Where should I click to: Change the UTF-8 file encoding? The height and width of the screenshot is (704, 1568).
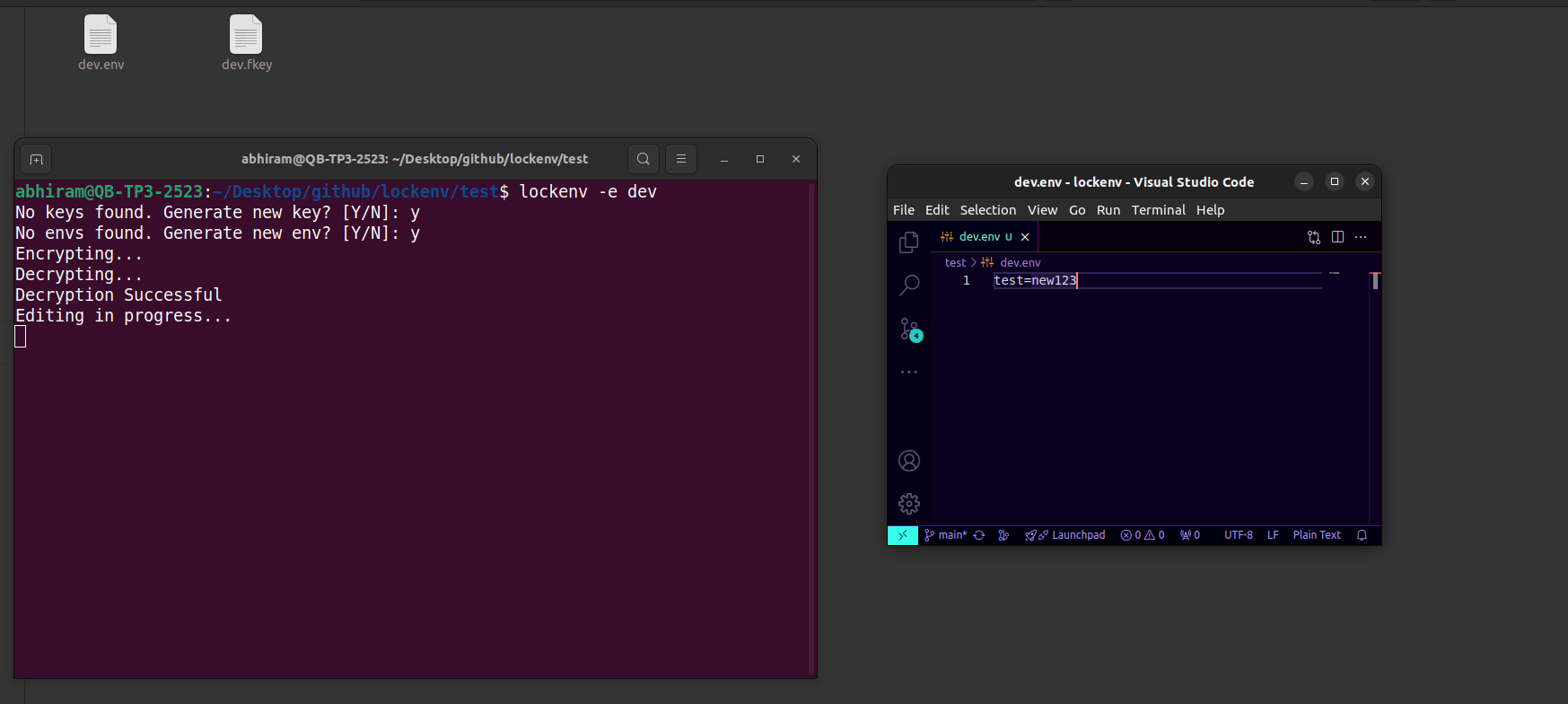tap(1239, 535)
